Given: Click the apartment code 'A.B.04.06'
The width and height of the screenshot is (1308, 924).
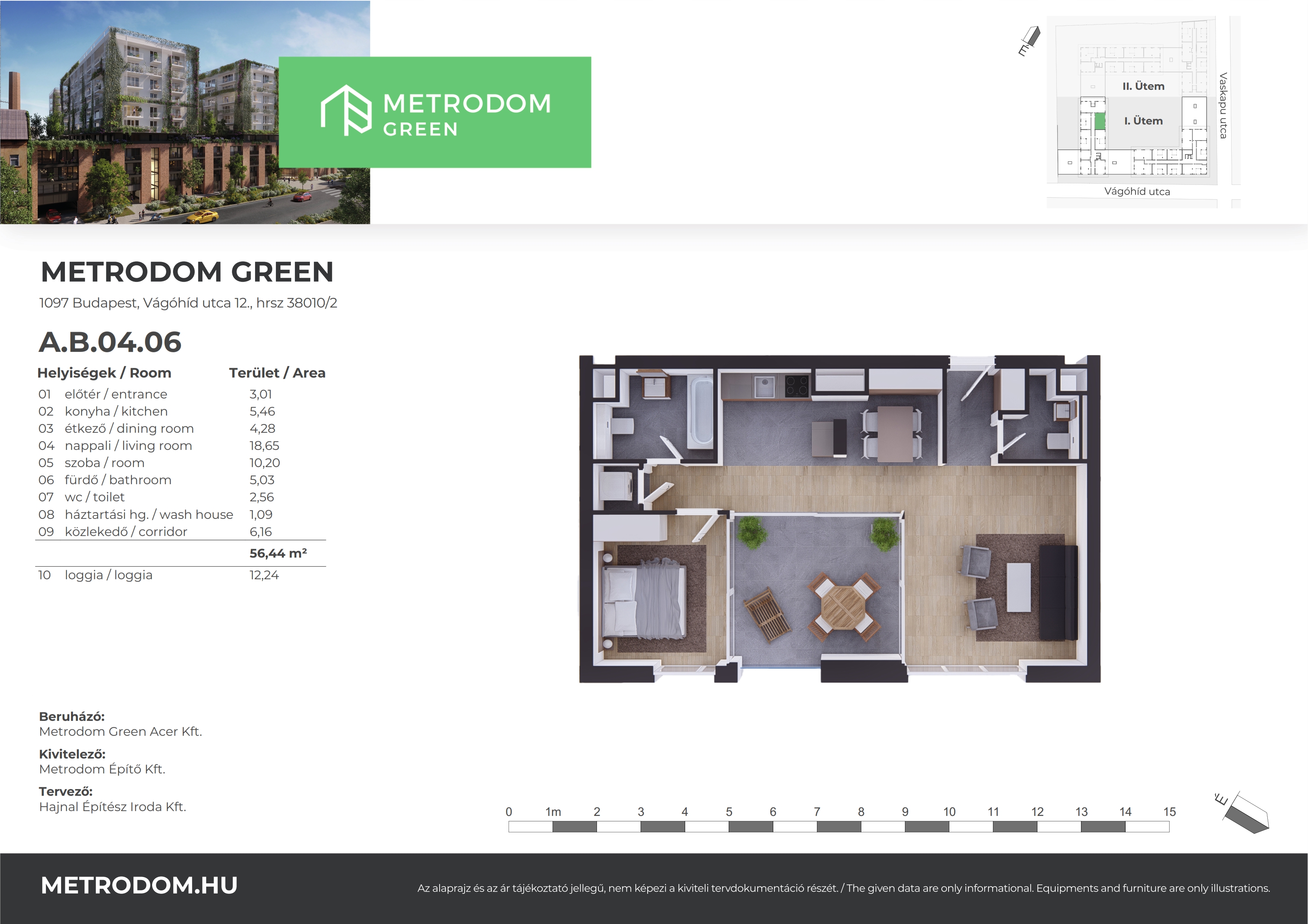Looking at the screenshot, I should [x=110, y=342].
